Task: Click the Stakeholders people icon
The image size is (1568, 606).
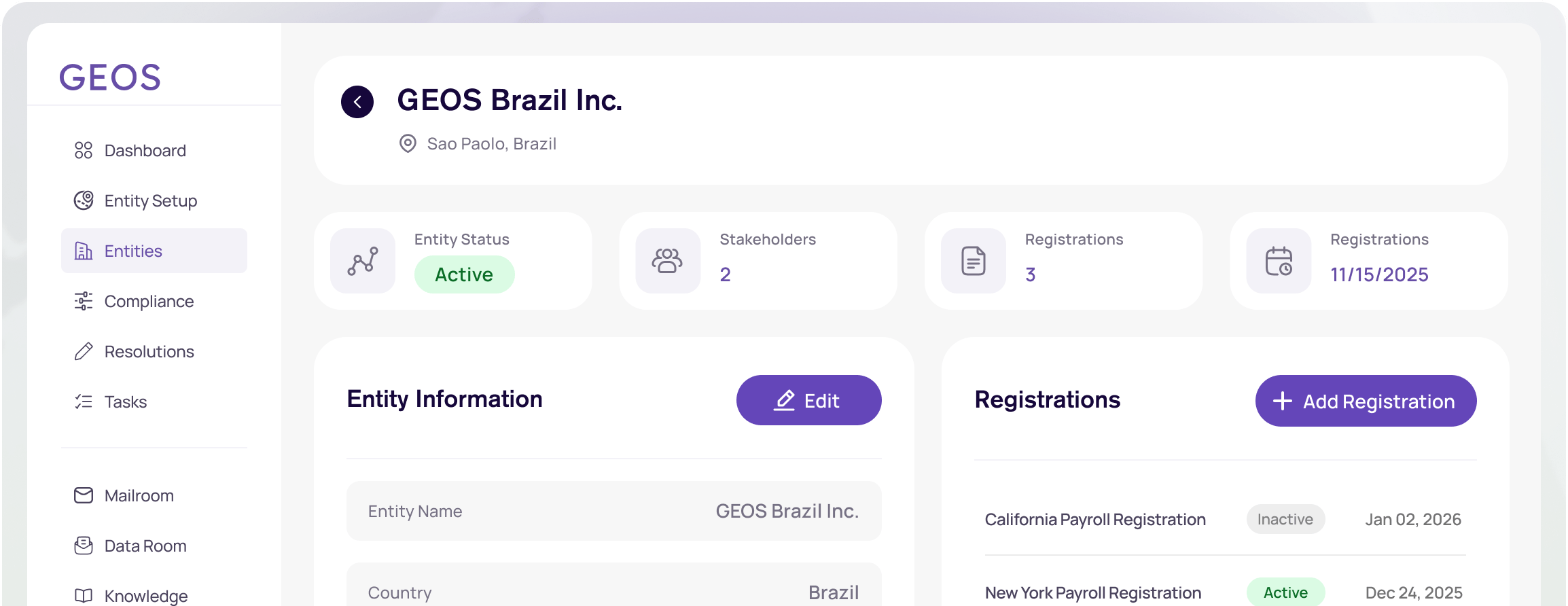Action: pos(668,261)
